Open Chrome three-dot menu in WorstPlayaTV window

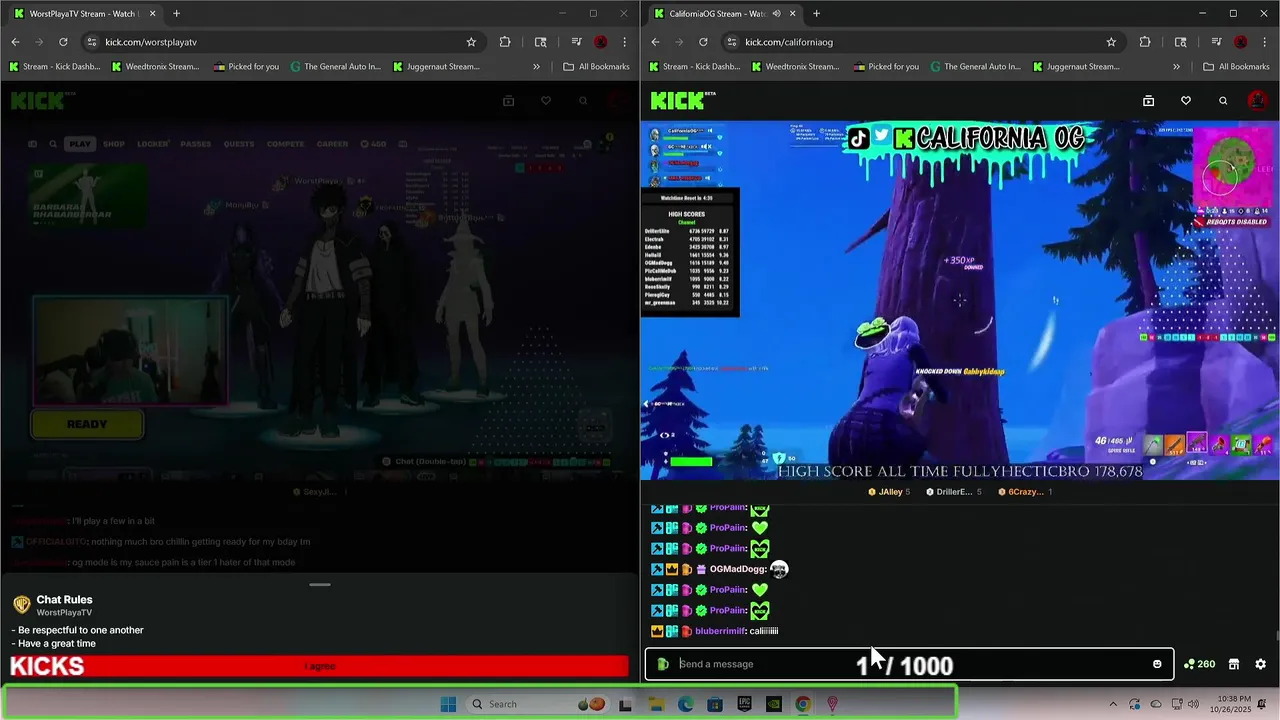(x=624, y=42)
